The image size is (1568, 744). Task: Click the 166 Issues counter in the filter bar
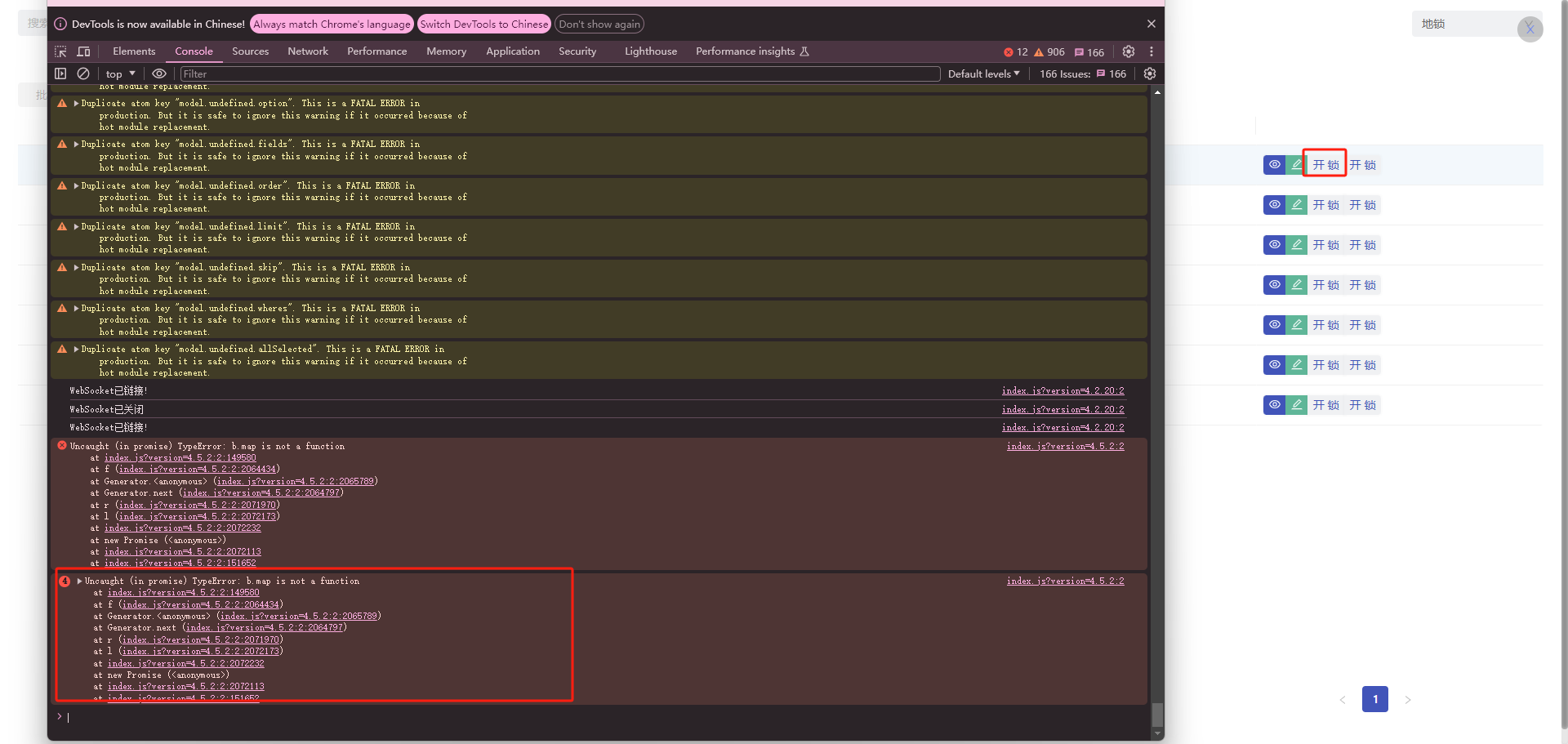pos(1083,74)
